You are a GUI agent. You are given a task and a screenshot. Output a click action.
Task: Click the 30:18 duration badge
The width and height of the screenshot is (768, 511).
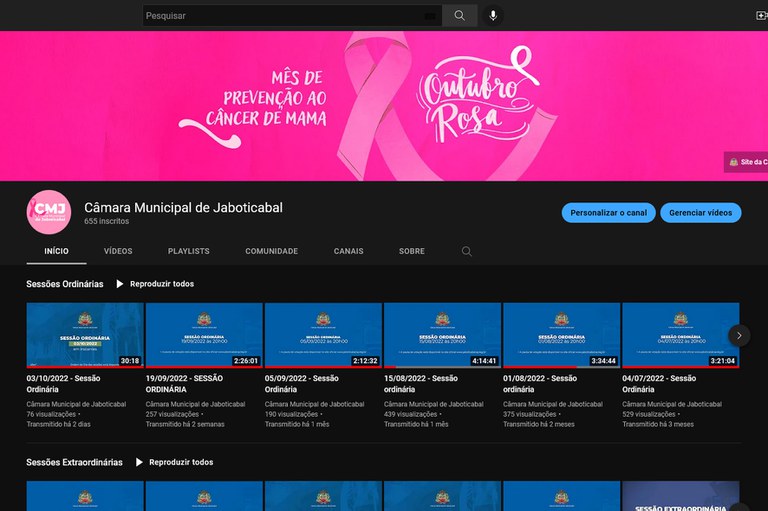pos(130,361)
